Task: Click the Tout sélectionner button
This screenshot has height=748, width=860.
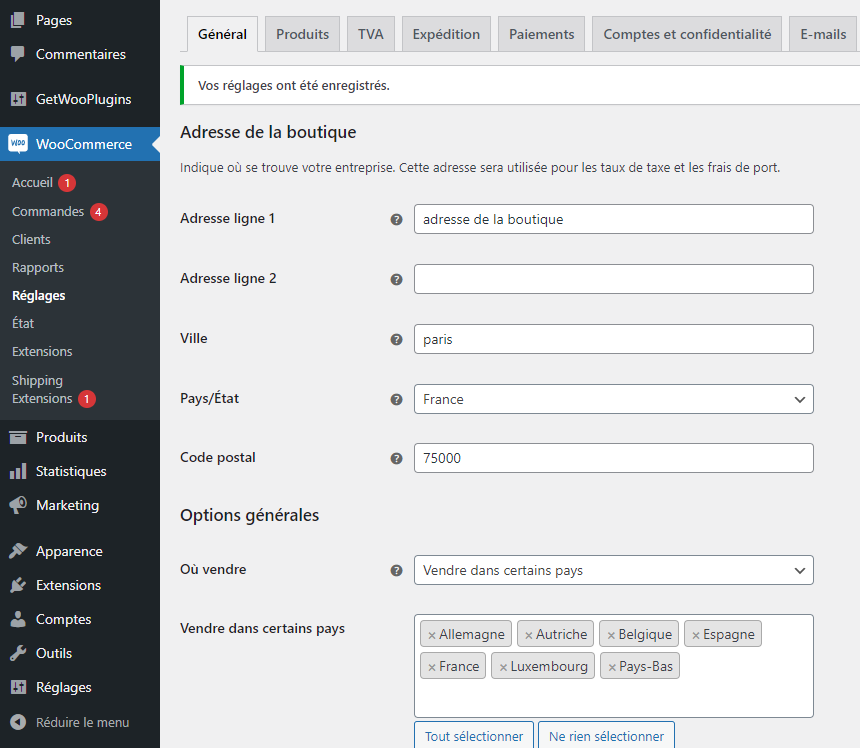Action: coord(474,736)
